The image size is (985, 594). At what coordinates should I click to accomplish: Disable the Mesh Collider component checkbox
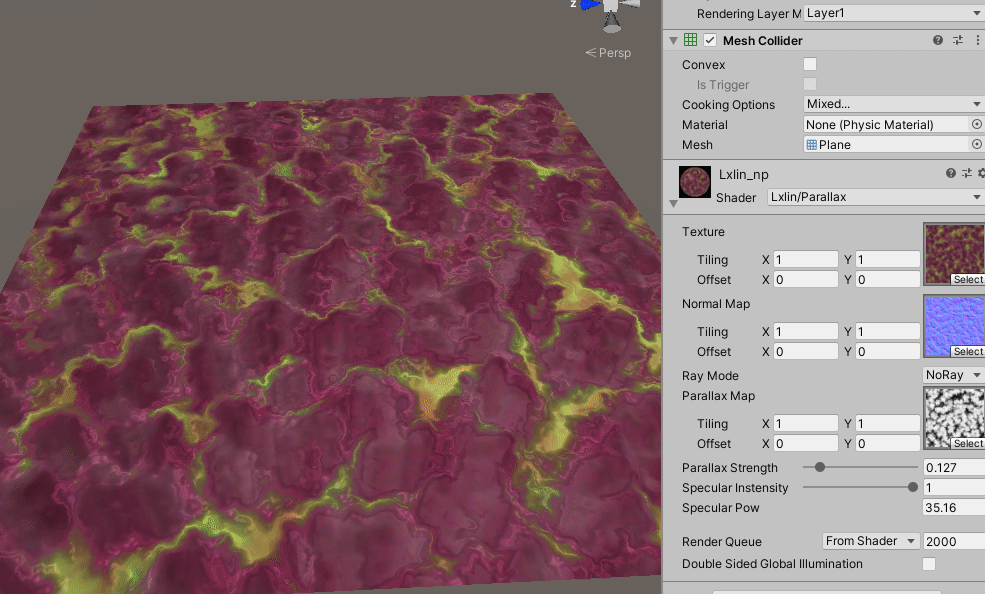(710, 41)
